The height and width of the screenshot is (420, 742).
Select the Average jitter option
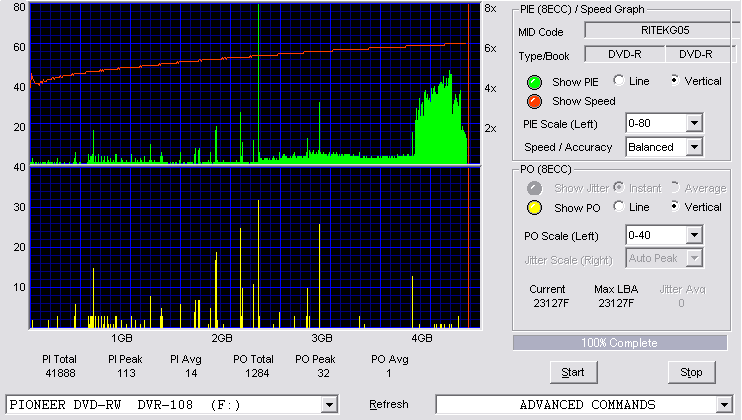(x=674, y=187)
